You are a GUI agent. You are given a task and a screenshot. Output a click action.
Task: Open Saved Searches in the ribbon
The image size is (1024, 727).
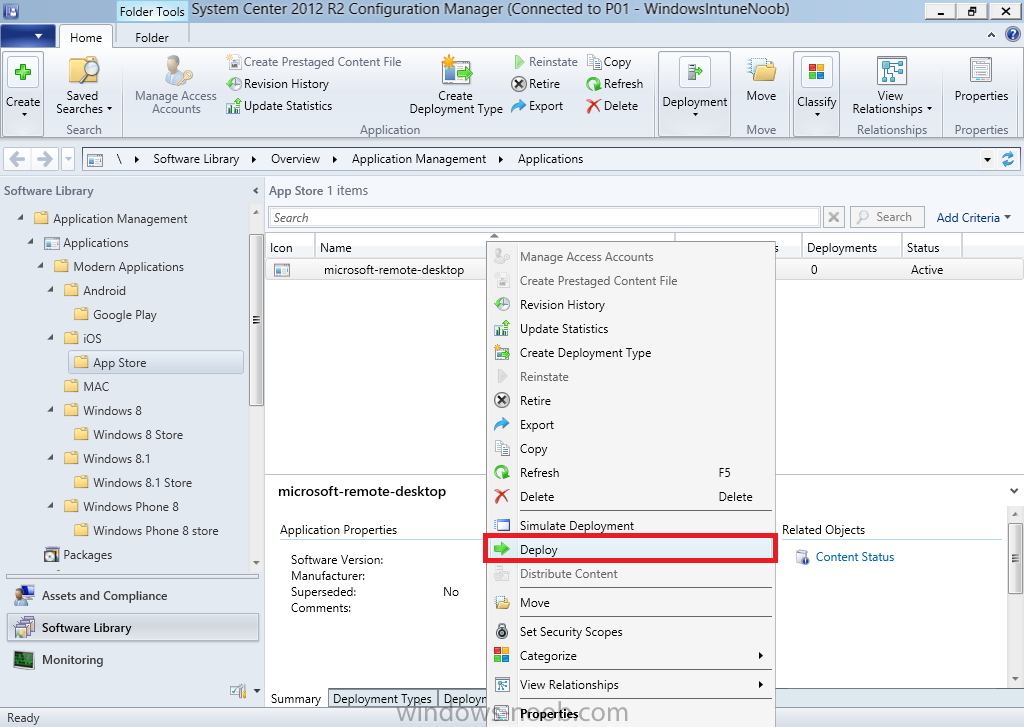84,86
